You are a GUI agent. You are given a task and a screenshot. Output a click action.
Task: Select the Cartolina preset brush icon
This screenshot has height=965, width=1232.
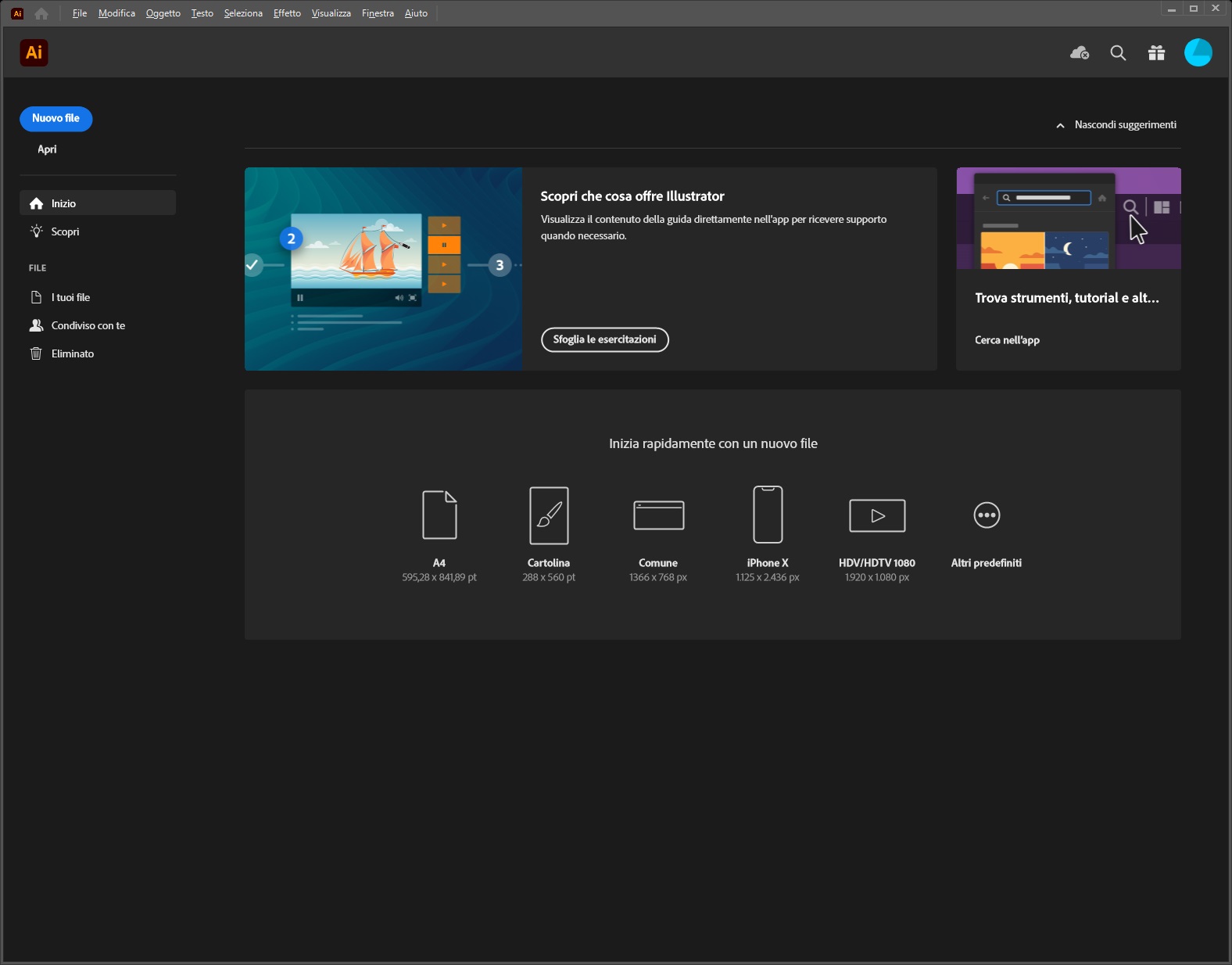(x=549, y=515)
